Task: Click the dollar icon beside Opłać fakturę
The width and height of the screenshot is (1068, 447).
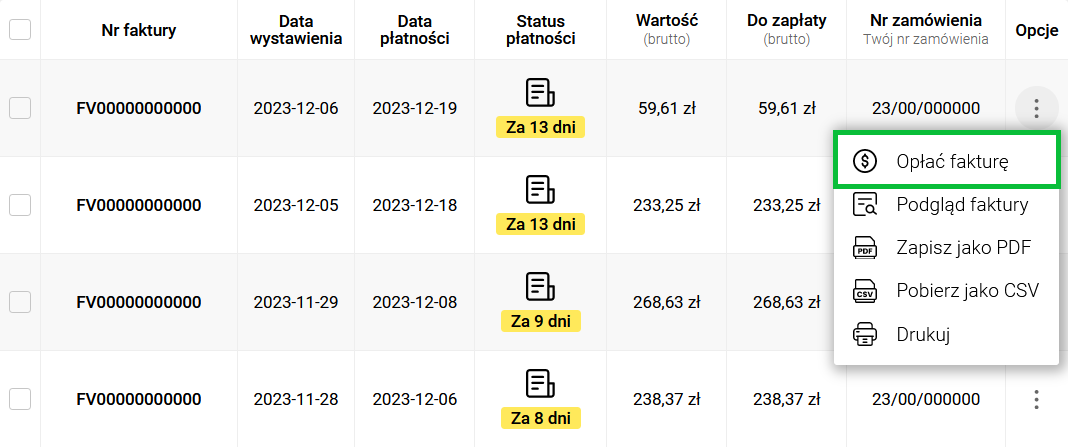Action: point(864,161)
